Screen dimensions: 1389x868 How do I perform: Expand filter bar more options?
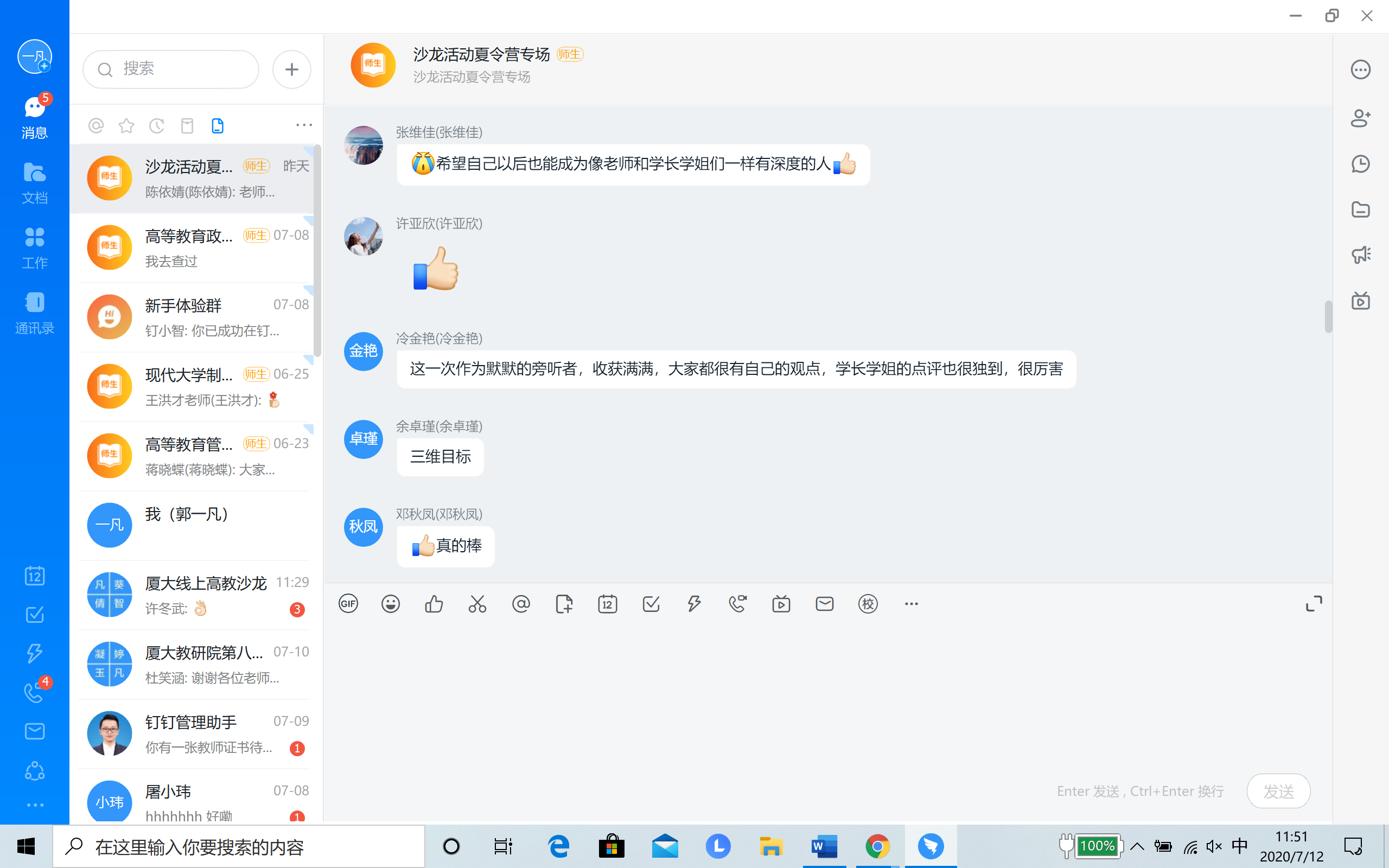pyautogui.click(x=304, y=125)
